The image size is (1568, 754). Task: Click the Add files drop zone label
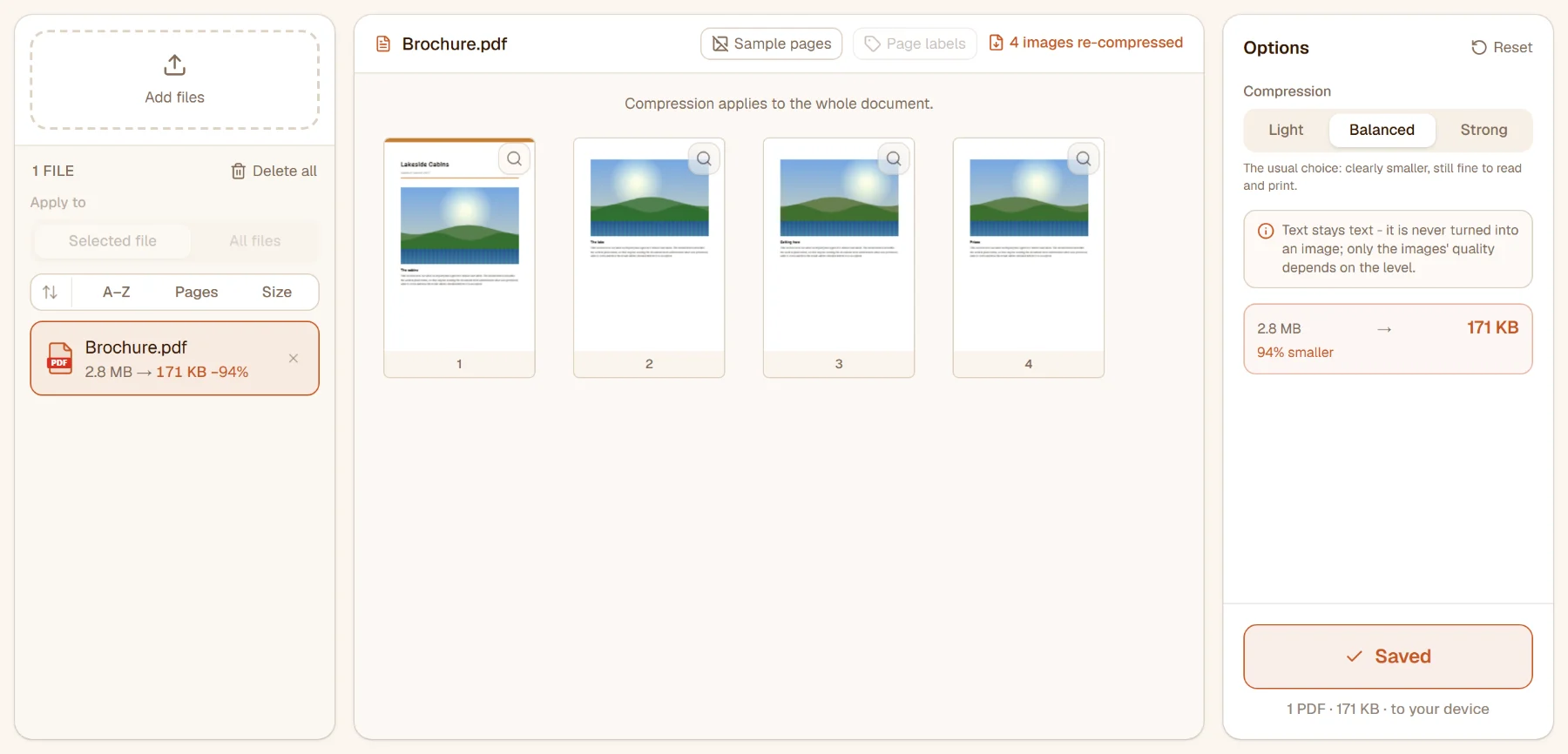pyautogui.click(x=175, y=98)
